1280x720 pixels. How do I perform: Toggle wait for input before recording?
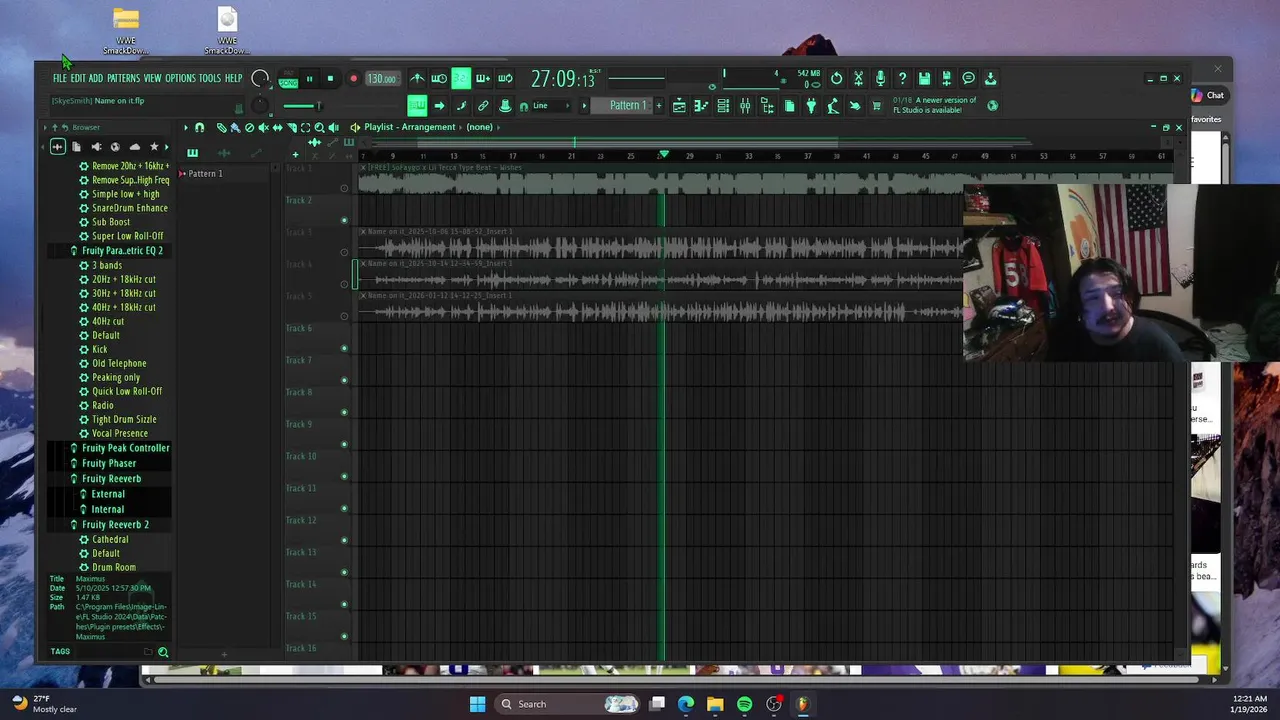[439, 78]
